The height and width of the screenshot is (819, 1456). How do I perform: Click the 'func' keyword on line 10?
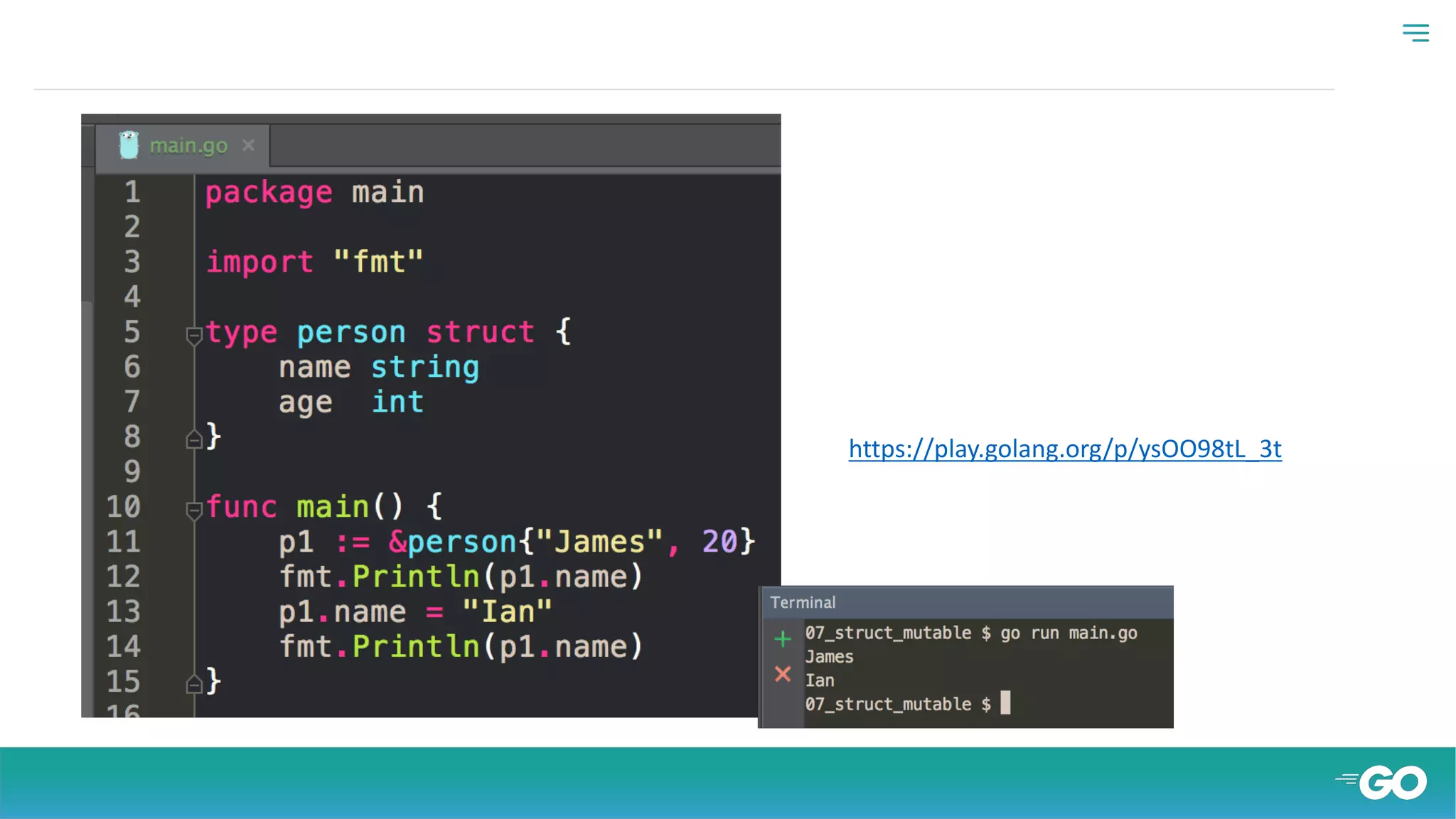coord(241,508)
